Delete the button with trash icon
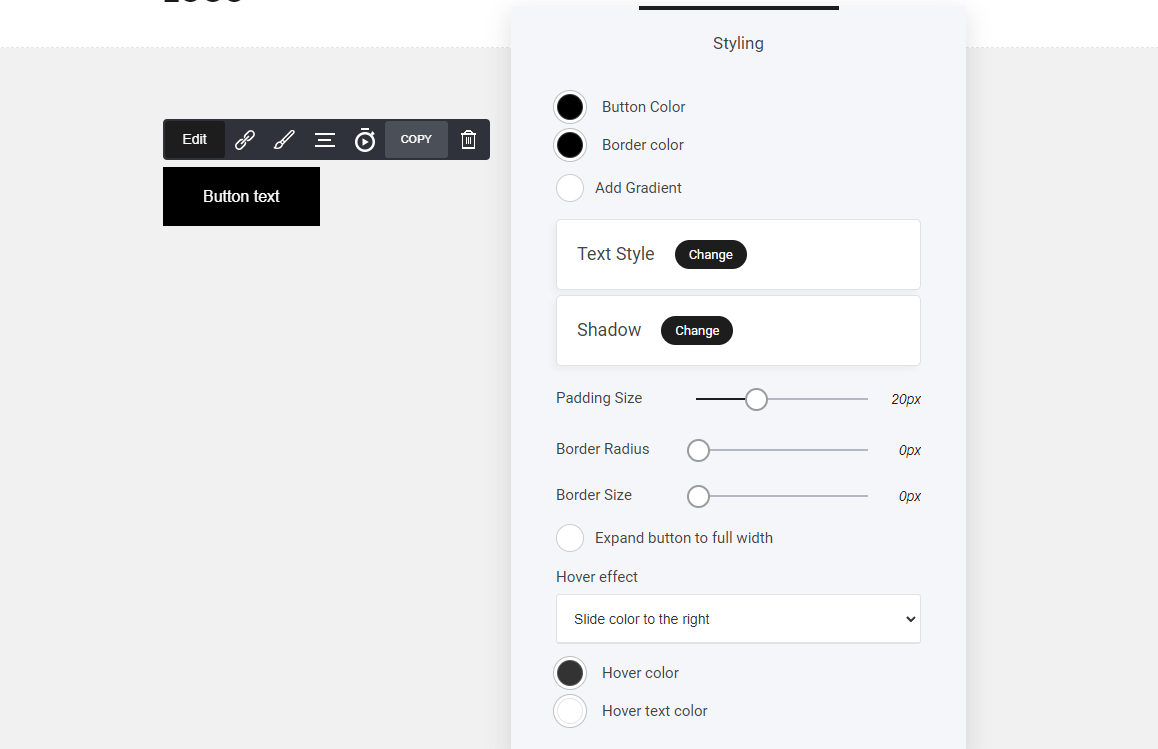Viewport: 1158px width, 749px height. click(468, 140)
